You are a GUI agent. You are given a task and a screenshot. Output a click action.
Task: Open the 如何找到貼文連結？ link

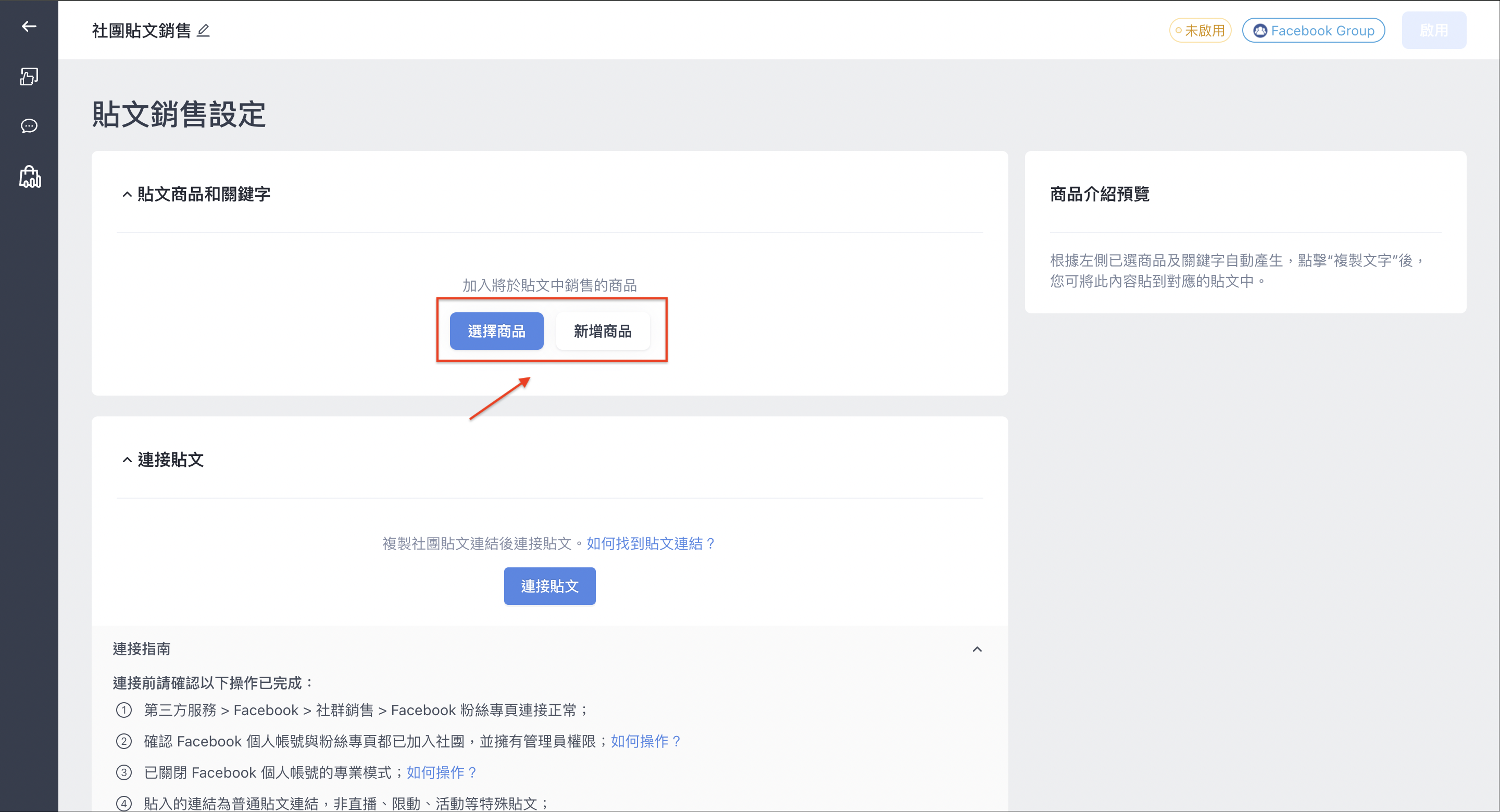point(651,543)
